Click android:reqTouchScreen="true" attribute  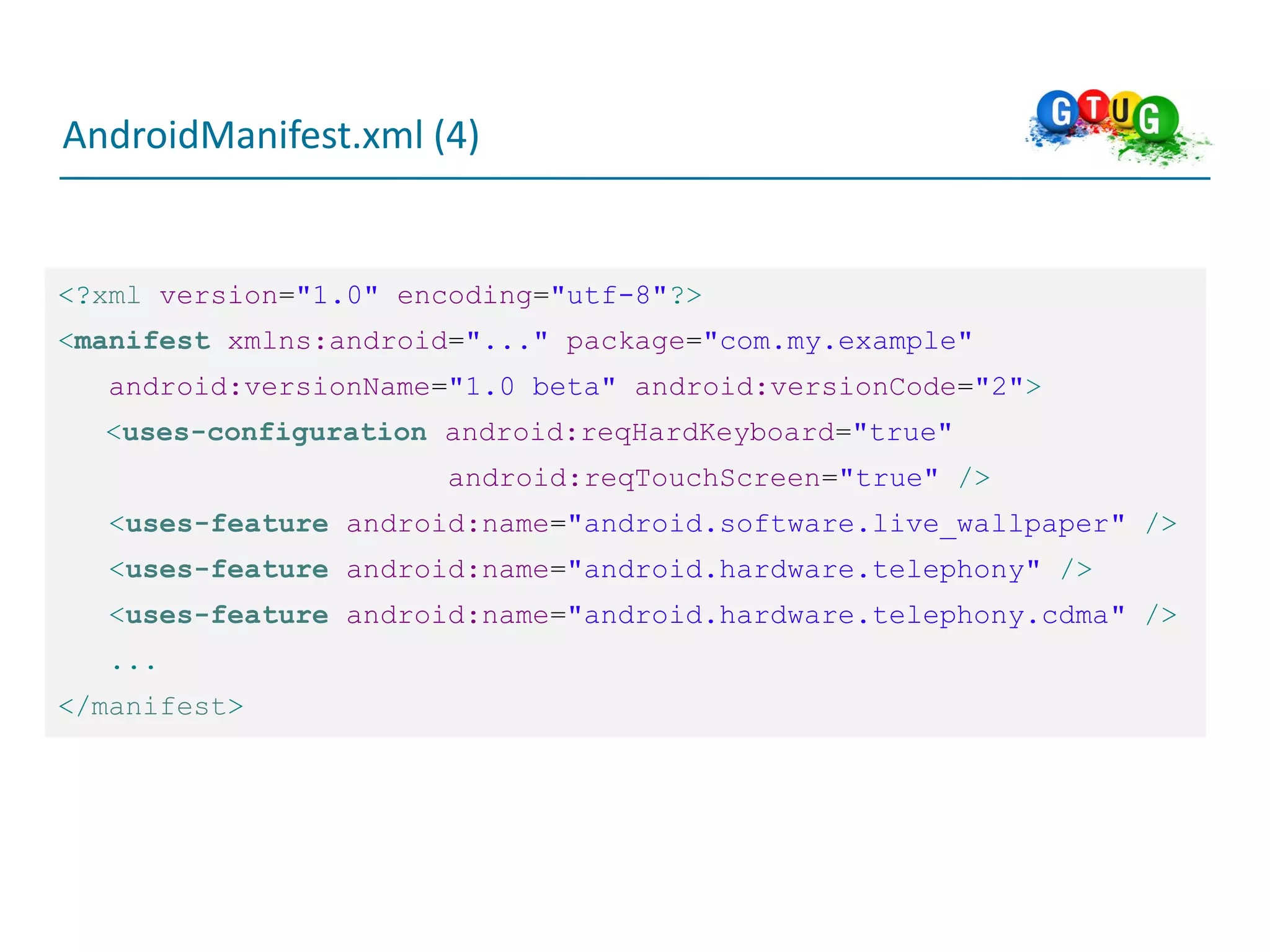coord(693,478)
